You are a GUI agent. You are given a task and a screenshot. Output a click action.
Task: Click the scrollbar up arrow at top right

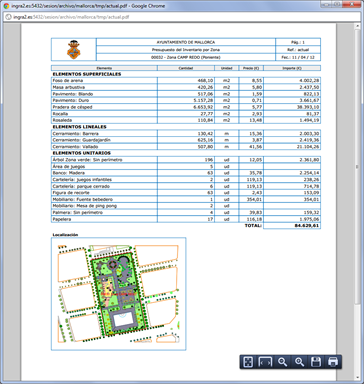358,26
